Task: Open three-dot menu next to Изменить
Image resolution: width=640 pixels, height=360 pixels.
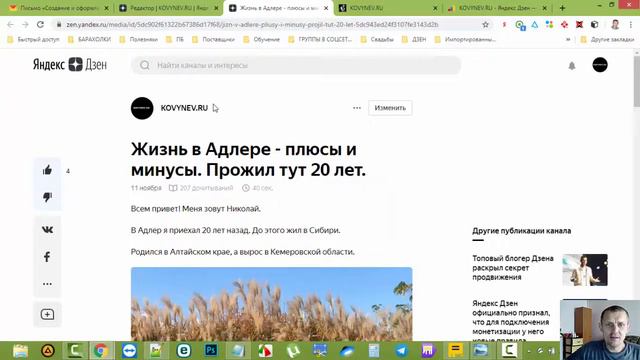Action: tap(357, 108)
